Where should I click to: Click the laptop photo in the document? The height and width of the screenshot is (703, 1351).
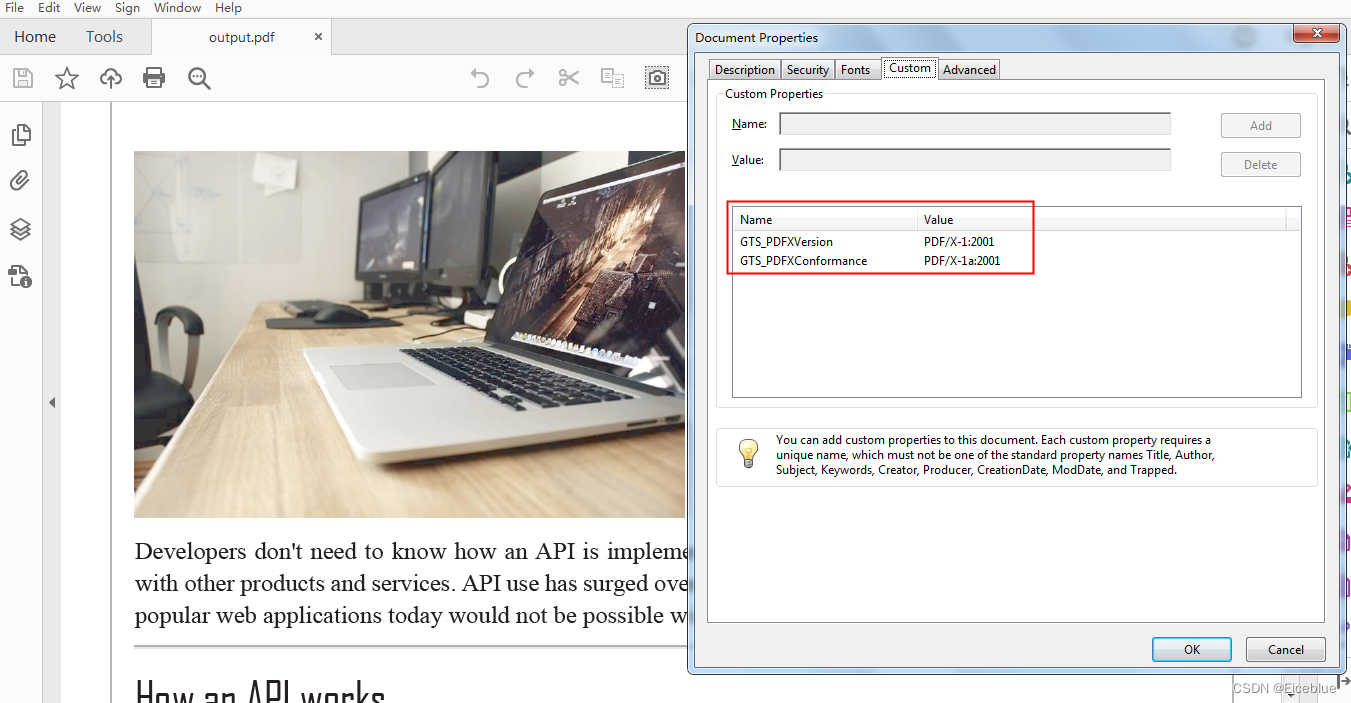pyautogui.click(x=410, y=334)
